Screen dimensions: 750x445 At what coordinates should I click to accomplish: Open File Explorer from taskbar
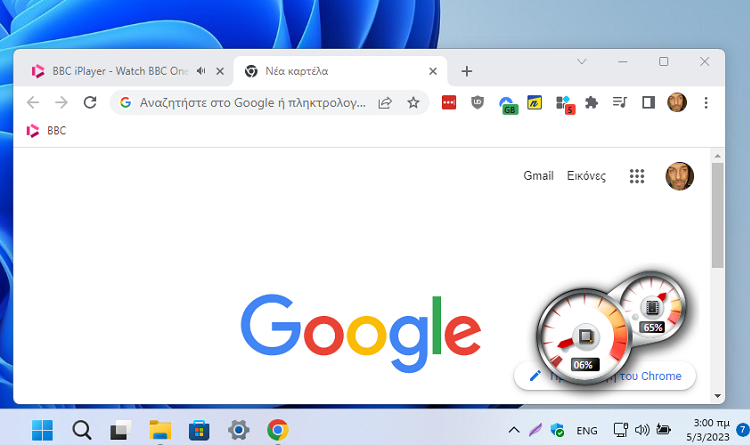click(160, 430)
